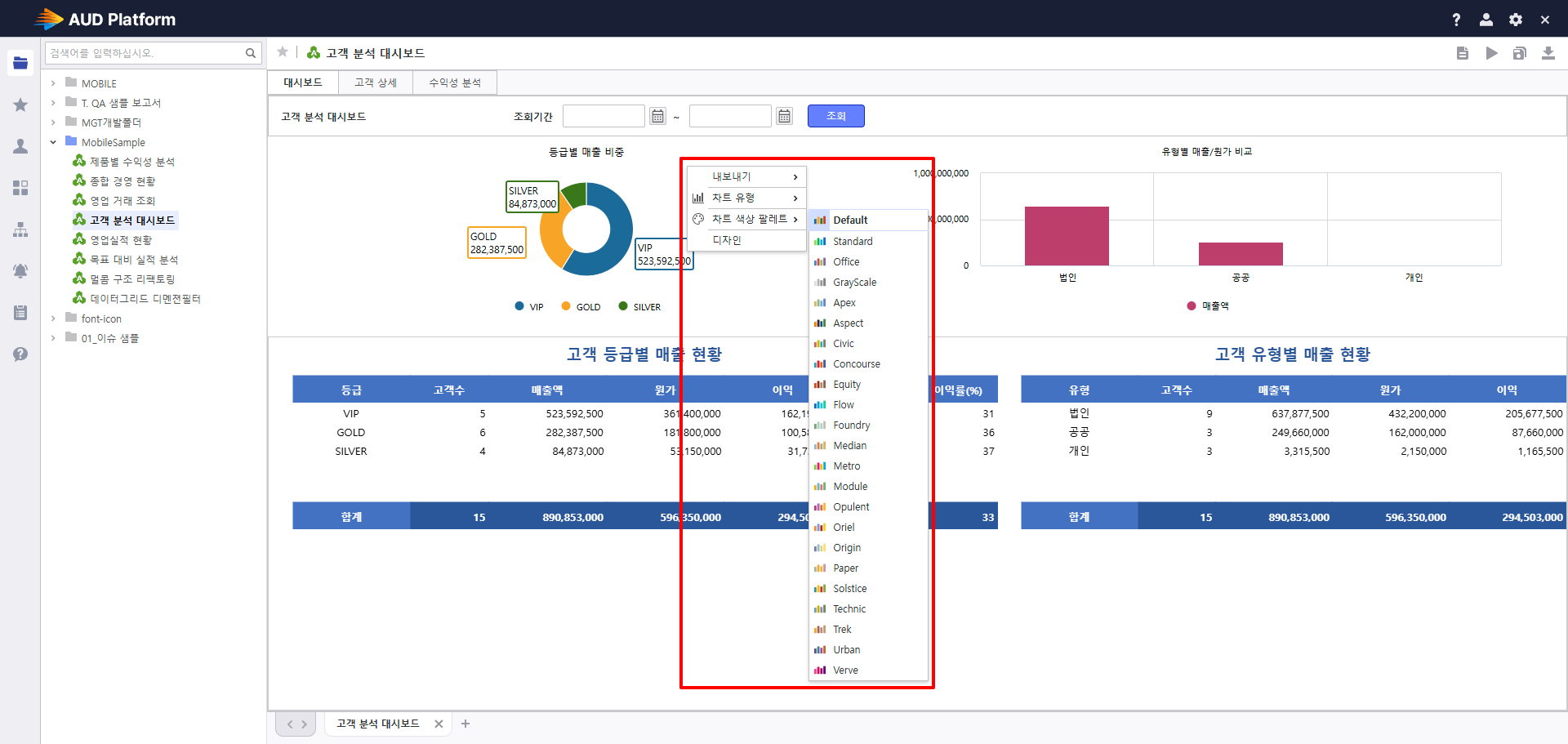Click the 조회 button
The height and width of the screenshot is (744, 1568).
(x=835, y=116)
